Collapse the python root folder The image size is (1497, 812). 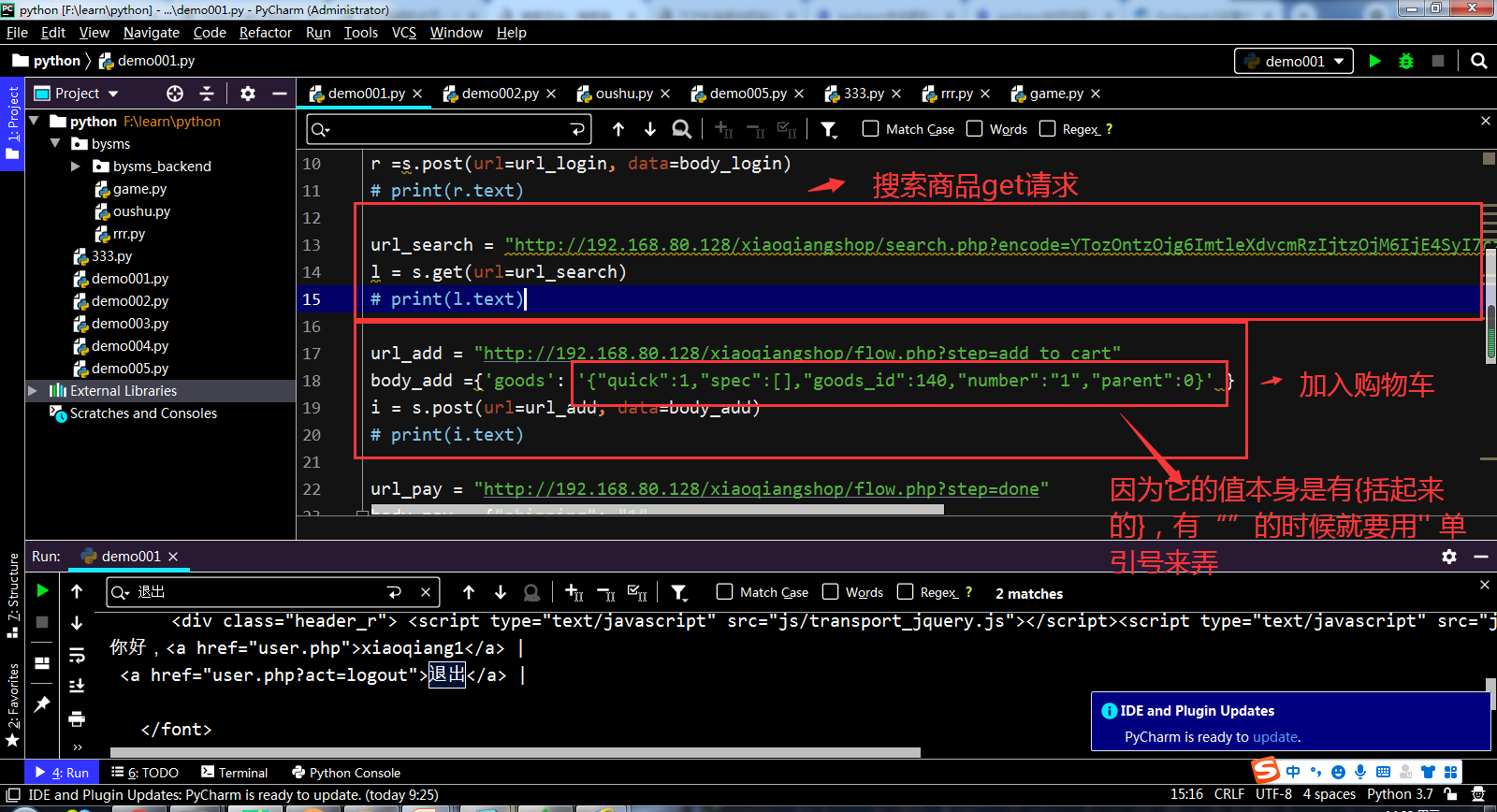coord(35,121)
